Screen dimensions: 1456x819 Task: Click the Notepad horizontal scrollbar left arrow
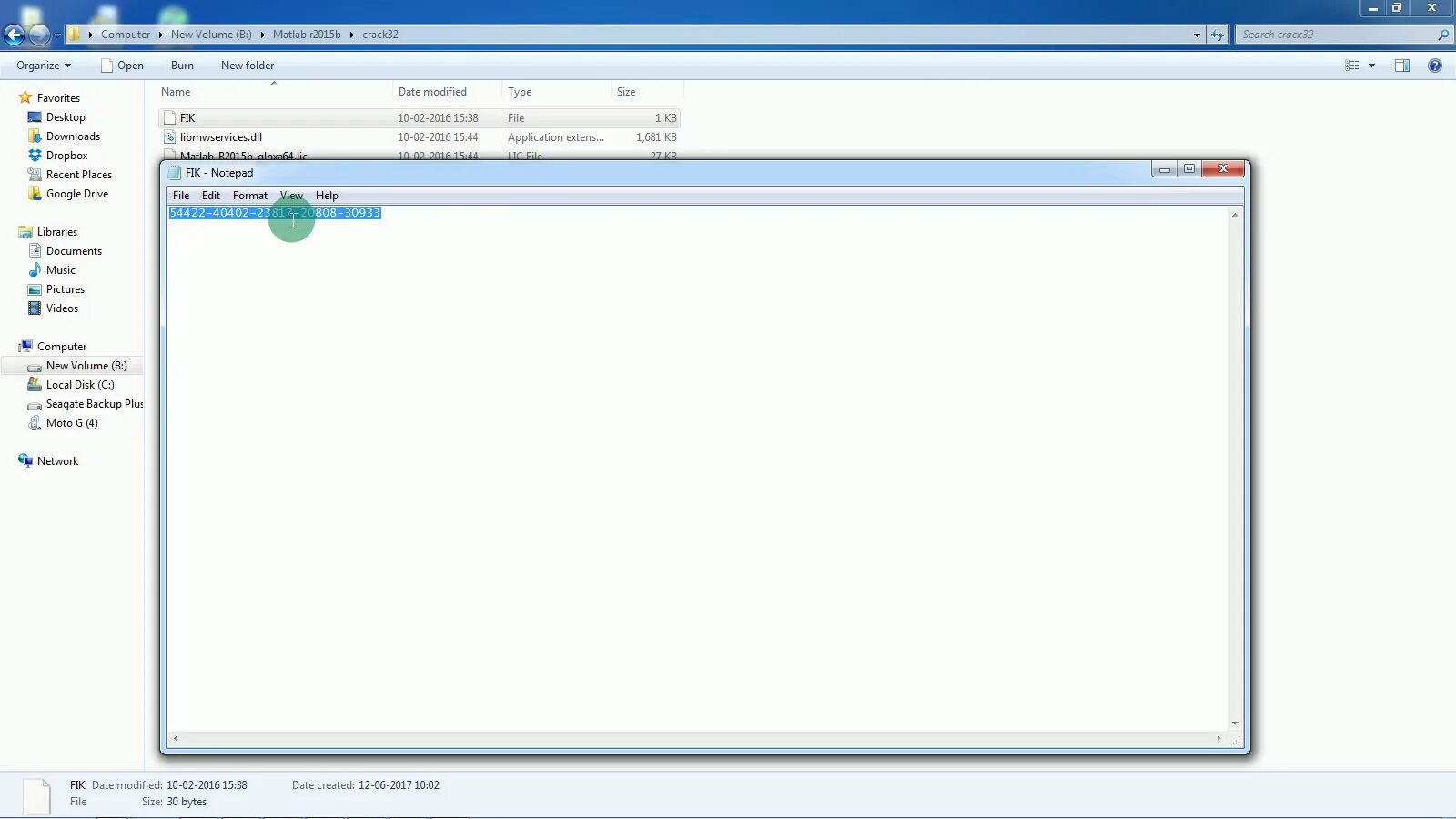pos(176,738)
